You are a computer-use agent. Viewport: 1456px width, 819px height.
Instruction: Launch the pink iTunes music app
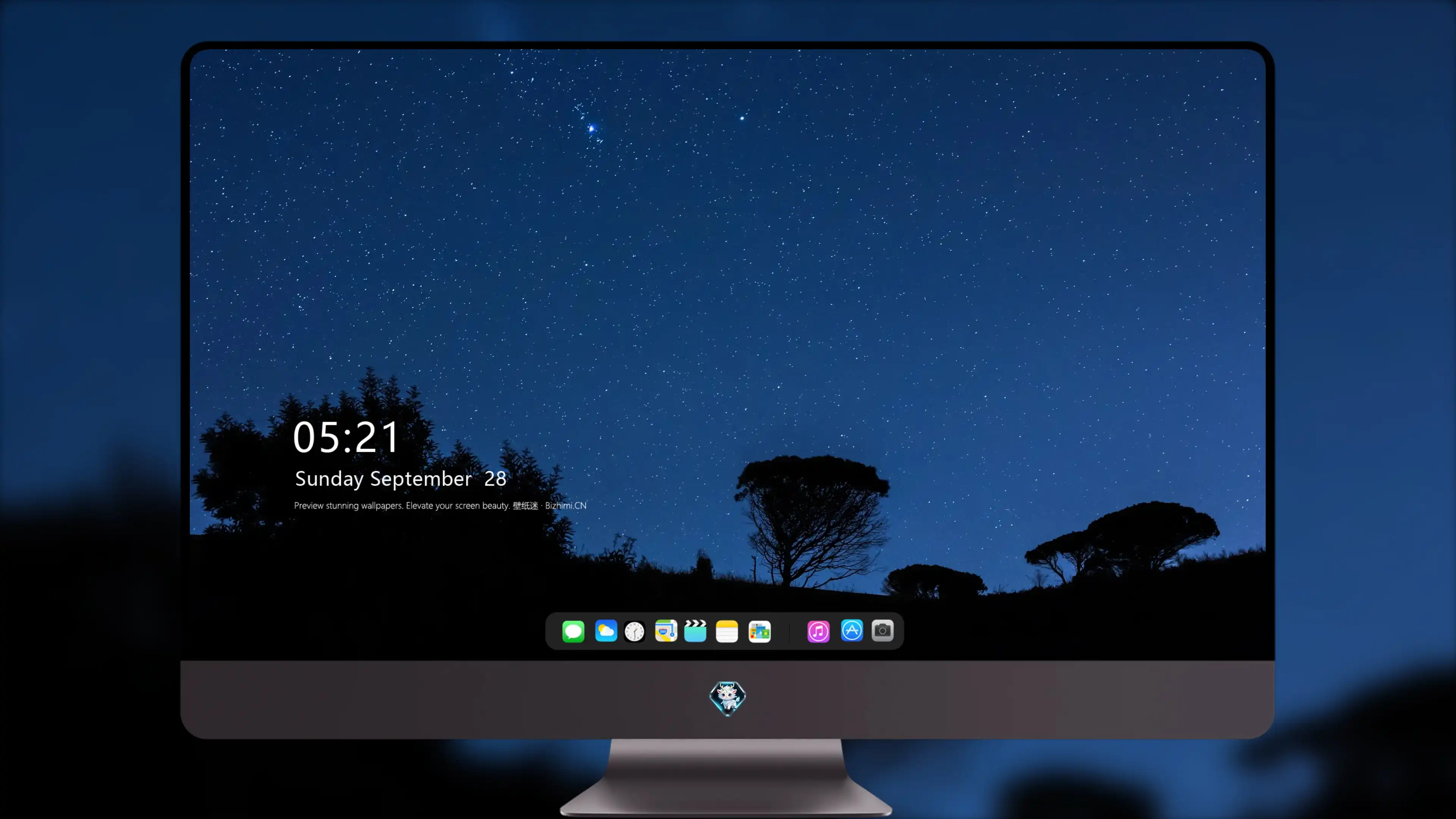tap(819, 631)
